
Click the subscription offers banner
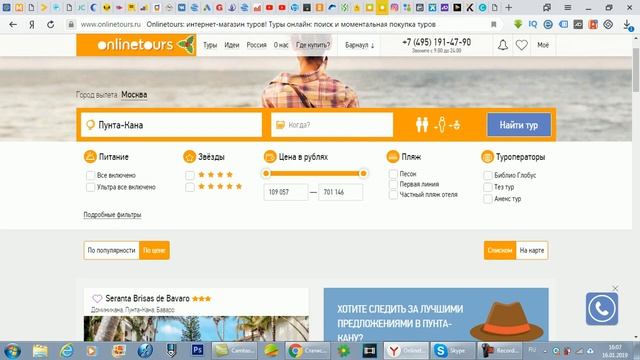coord(436,315)
